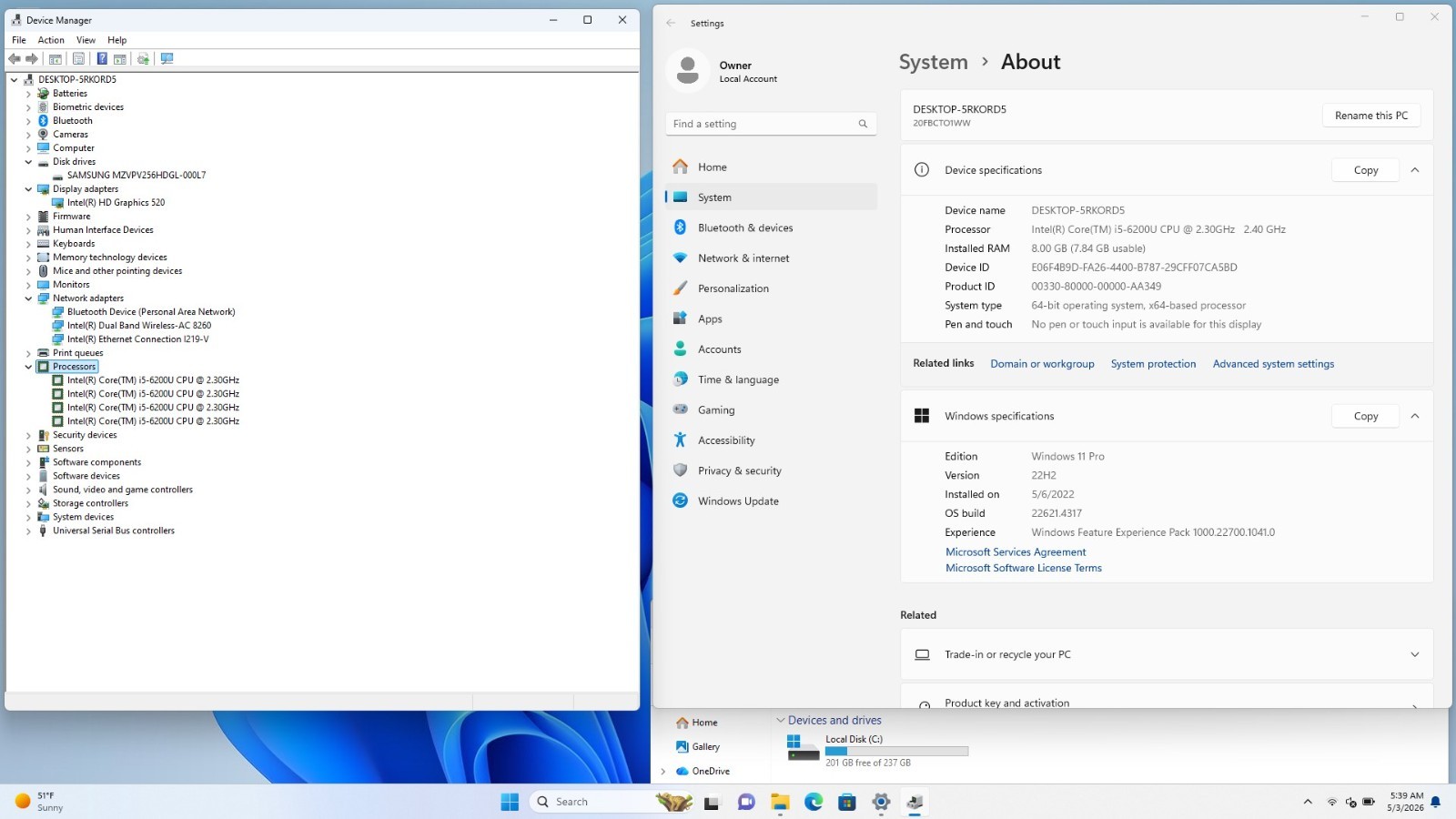Expand the Bluetooth category in Device Manager
Viewport: 1456px width, 819px height.
tap(28, 121)
